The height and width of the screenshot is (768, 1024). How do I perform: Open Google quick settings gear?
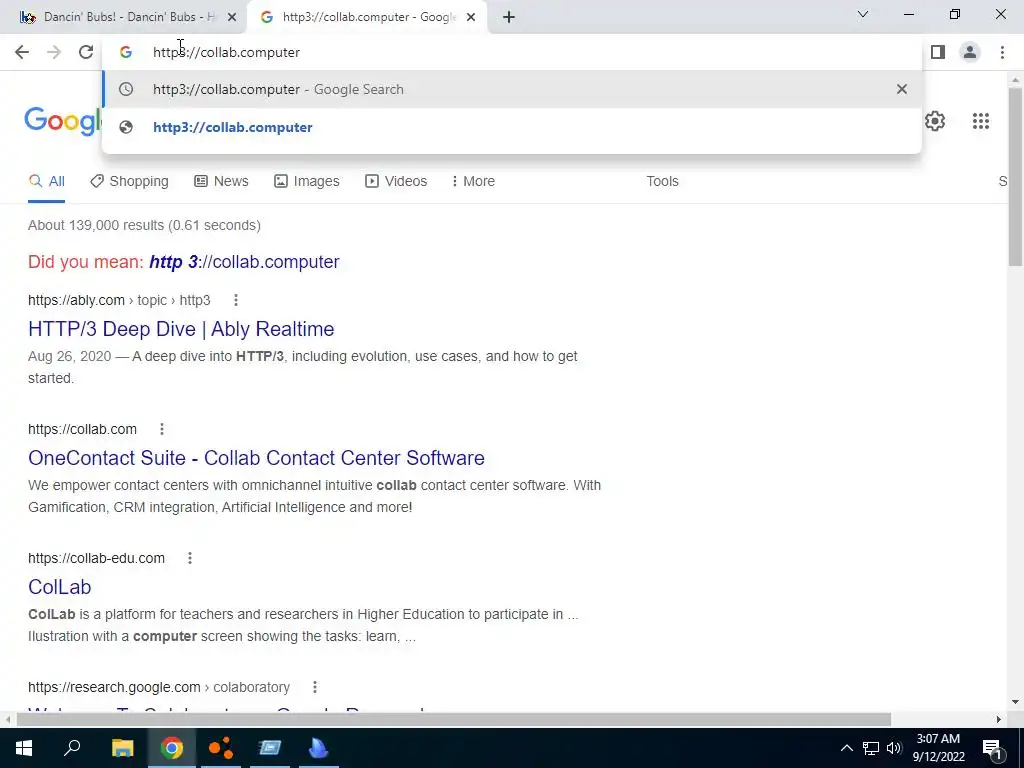click(x=935, y=121)
